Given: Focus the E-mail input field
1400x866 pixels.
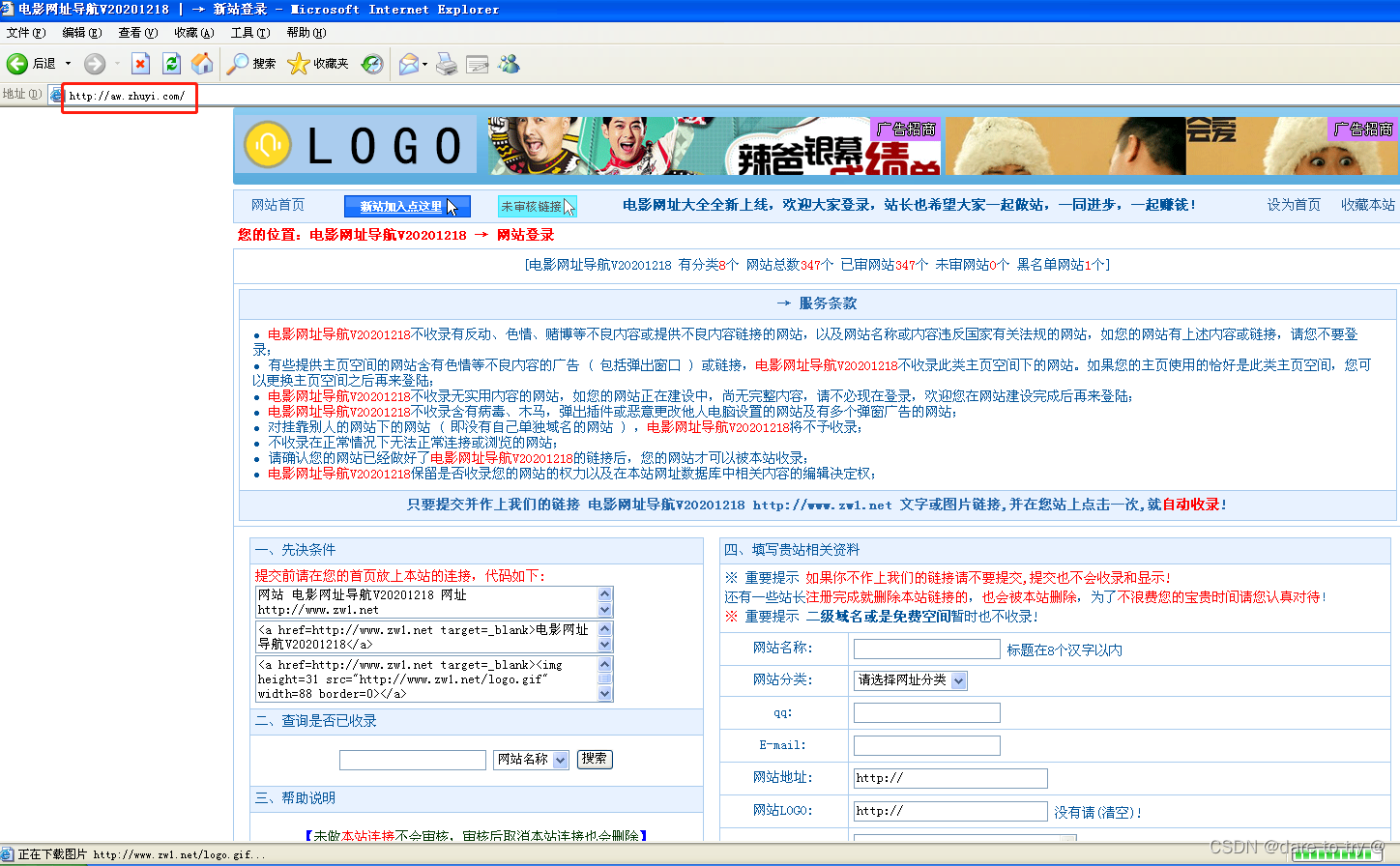Looking at the screenshot, I should 927,745.
